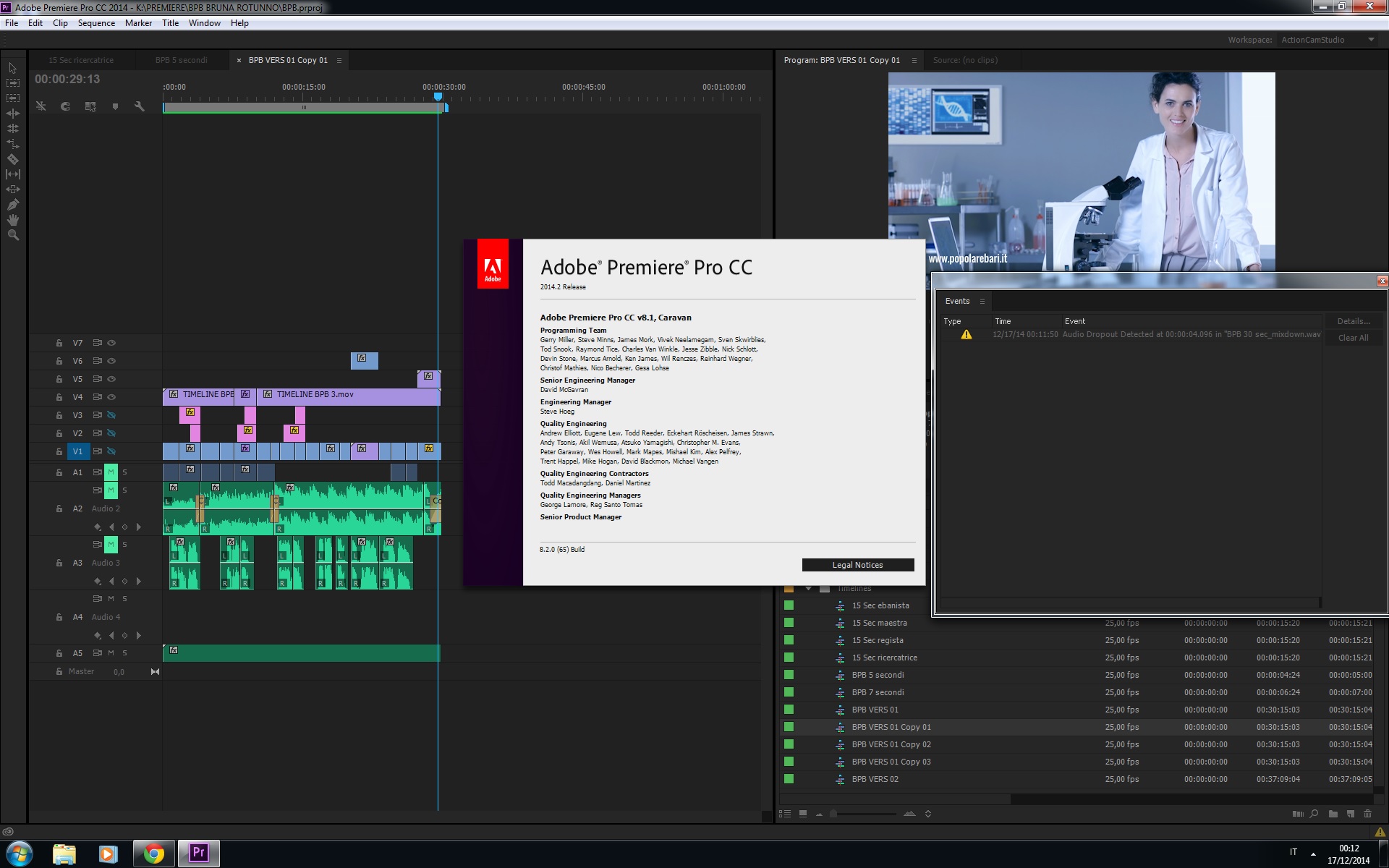Show the hidden track V3
1389x868 pixels.
tap(111, 415)
